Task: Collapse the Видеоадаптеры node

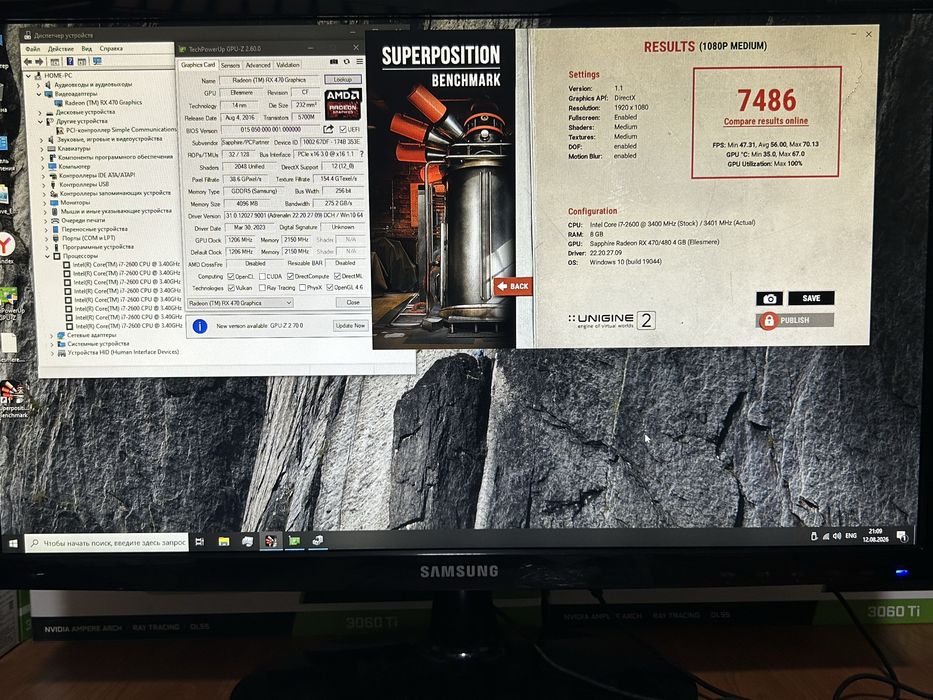Action: pos(39,93)
